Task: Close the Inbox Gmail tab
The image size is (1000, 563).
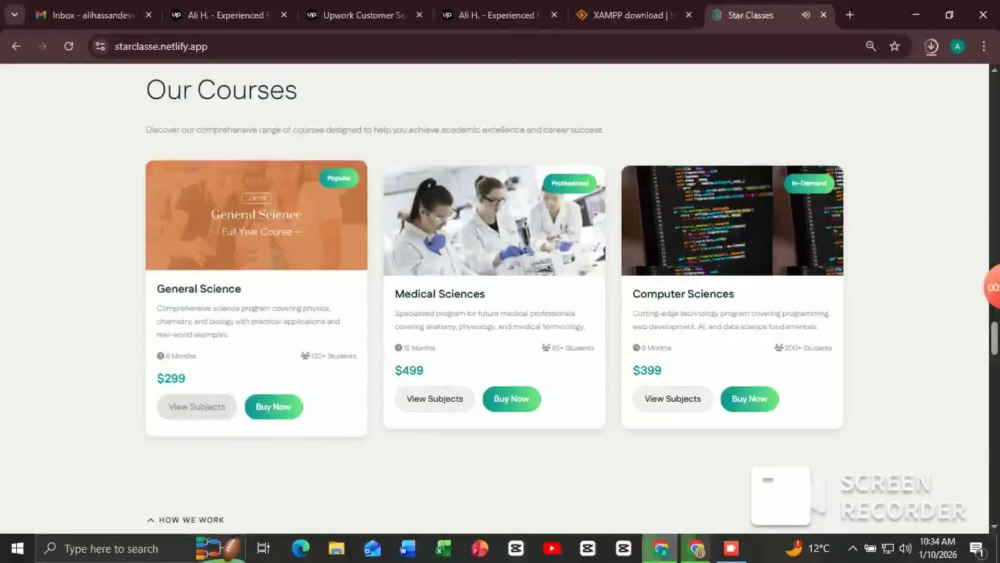Action: 149,15
